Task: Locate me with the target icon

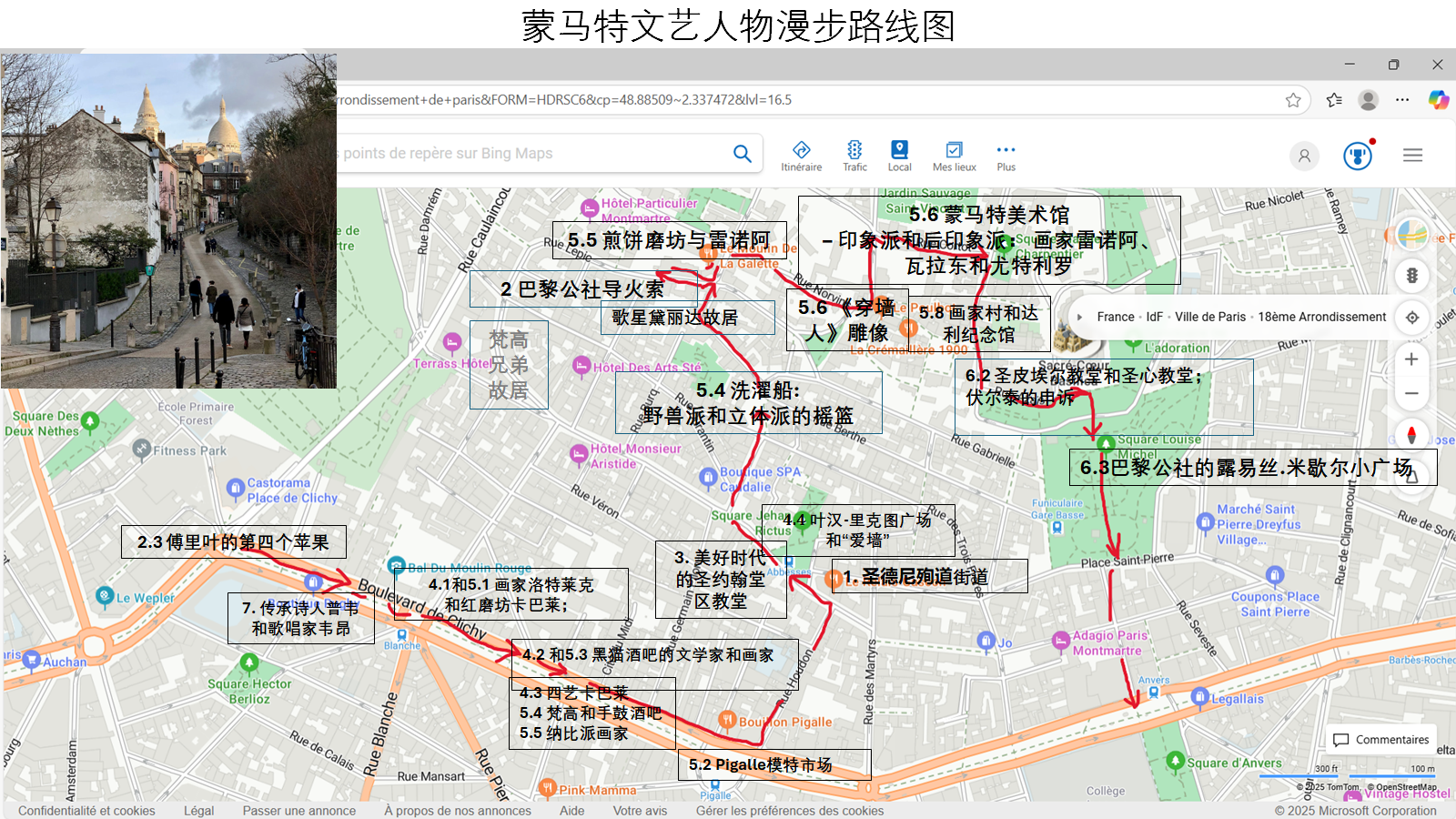Action: click(1412, 317)
